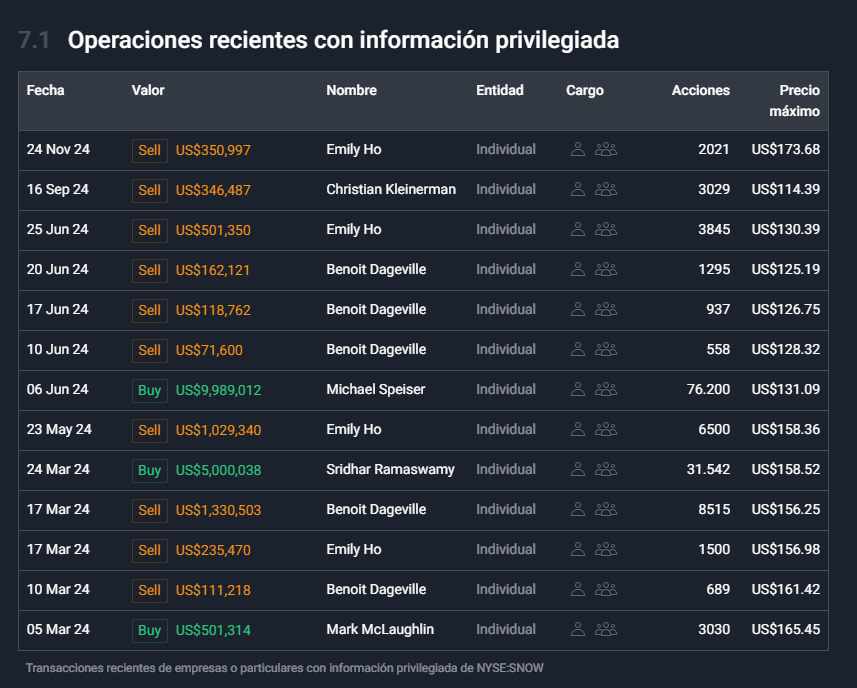Click group icon in 20 Jun 24 Benoit Dageville row
Viewport: 857px width, 688px height.
click(606, 269)
